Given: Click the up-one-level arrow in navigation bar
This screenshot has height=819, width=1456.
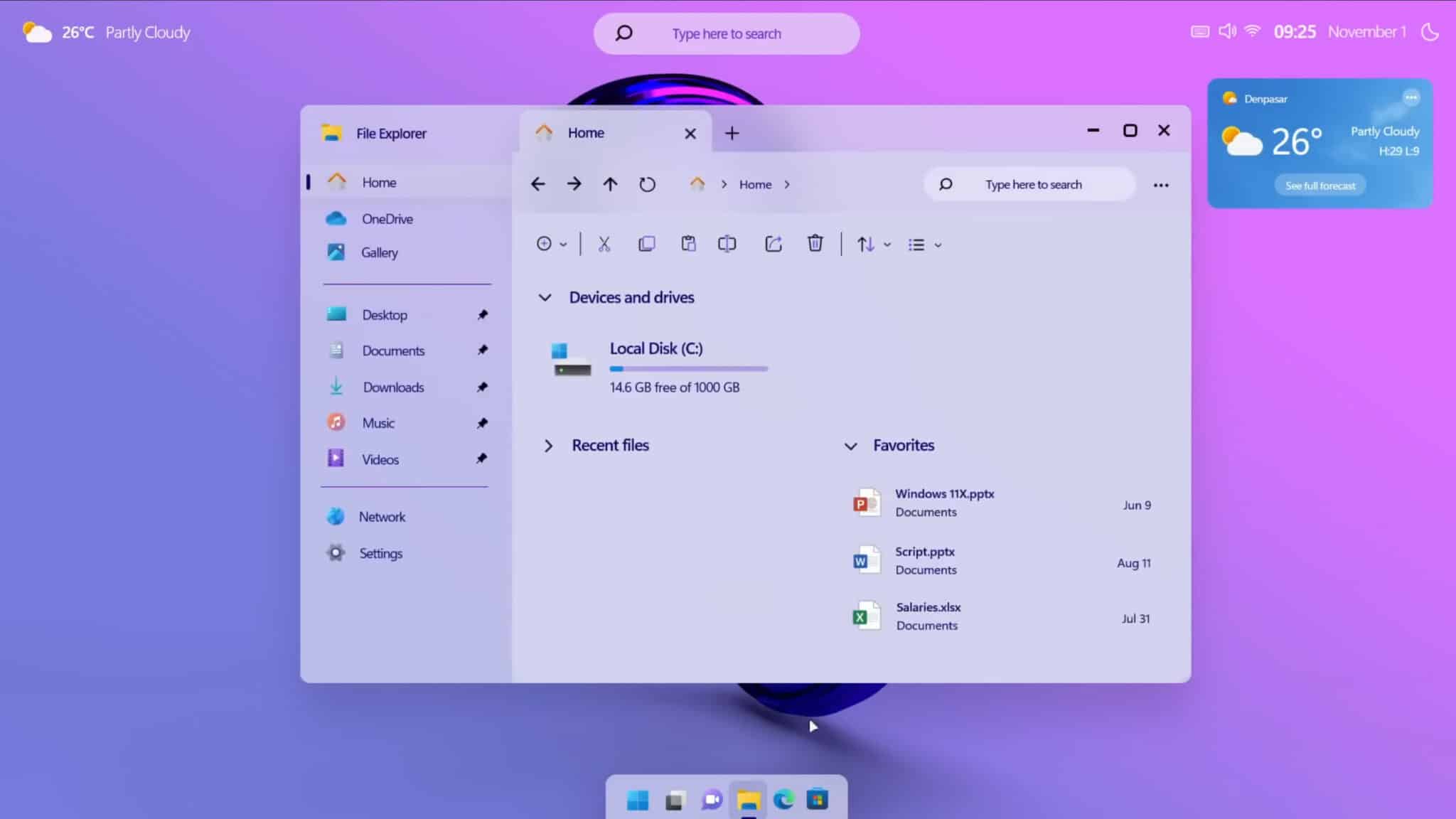Looking at the screenshot, I should pos(610,183).
